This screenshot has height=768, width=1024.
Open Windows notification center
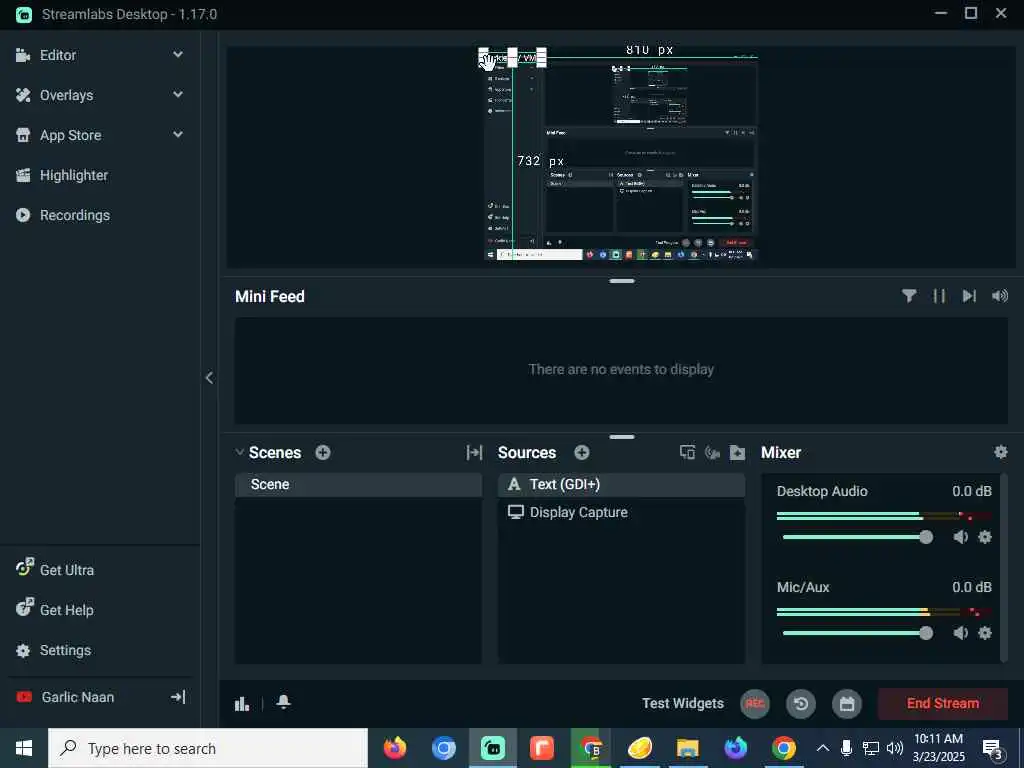[x=993, y=749]
